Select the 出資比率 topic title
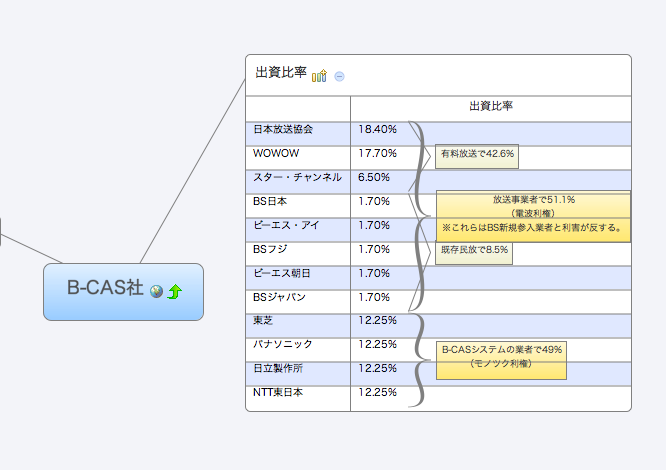 (281, 73)
